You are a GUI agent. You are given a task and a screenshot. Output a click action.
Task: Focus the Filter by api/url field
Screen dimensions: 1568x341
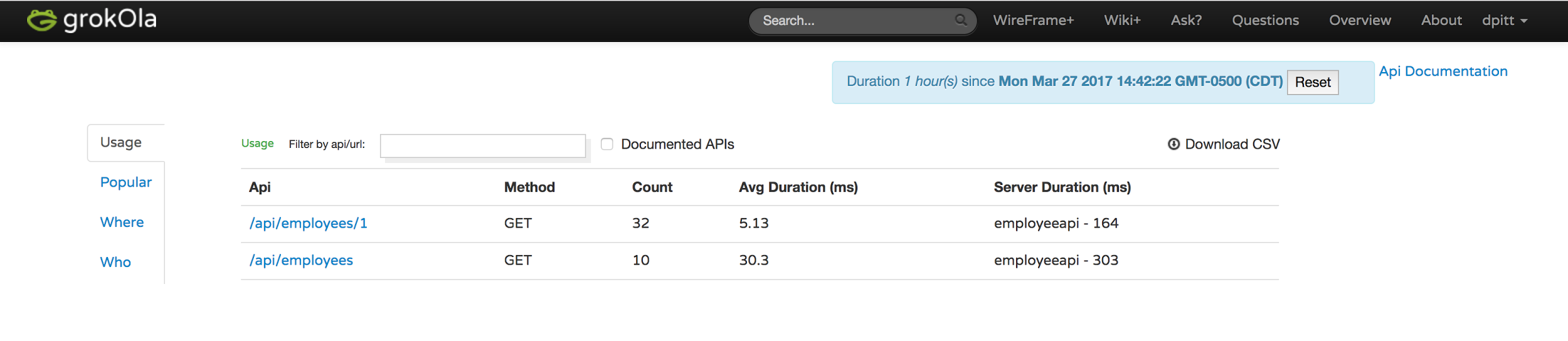pyautogui.click(x=482, y=146)
